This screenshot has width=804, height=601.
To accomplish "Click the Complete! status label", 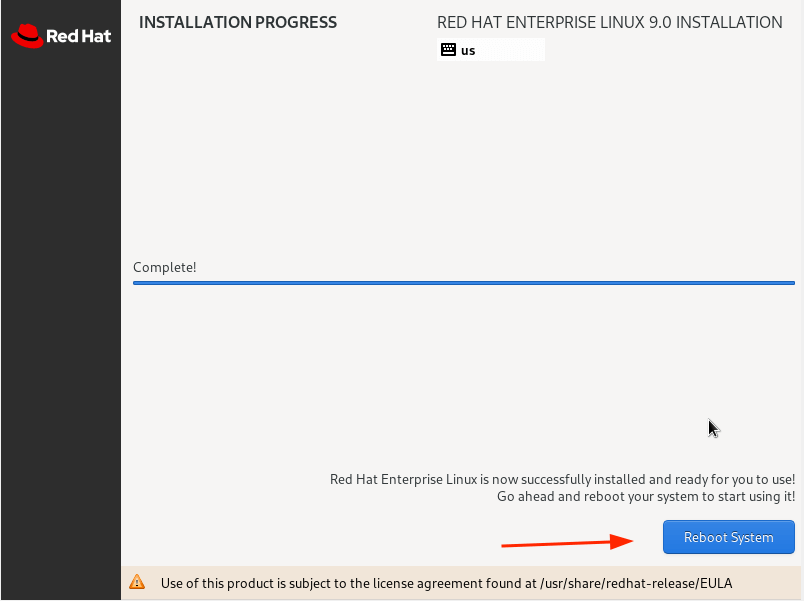I will [165, 267].
